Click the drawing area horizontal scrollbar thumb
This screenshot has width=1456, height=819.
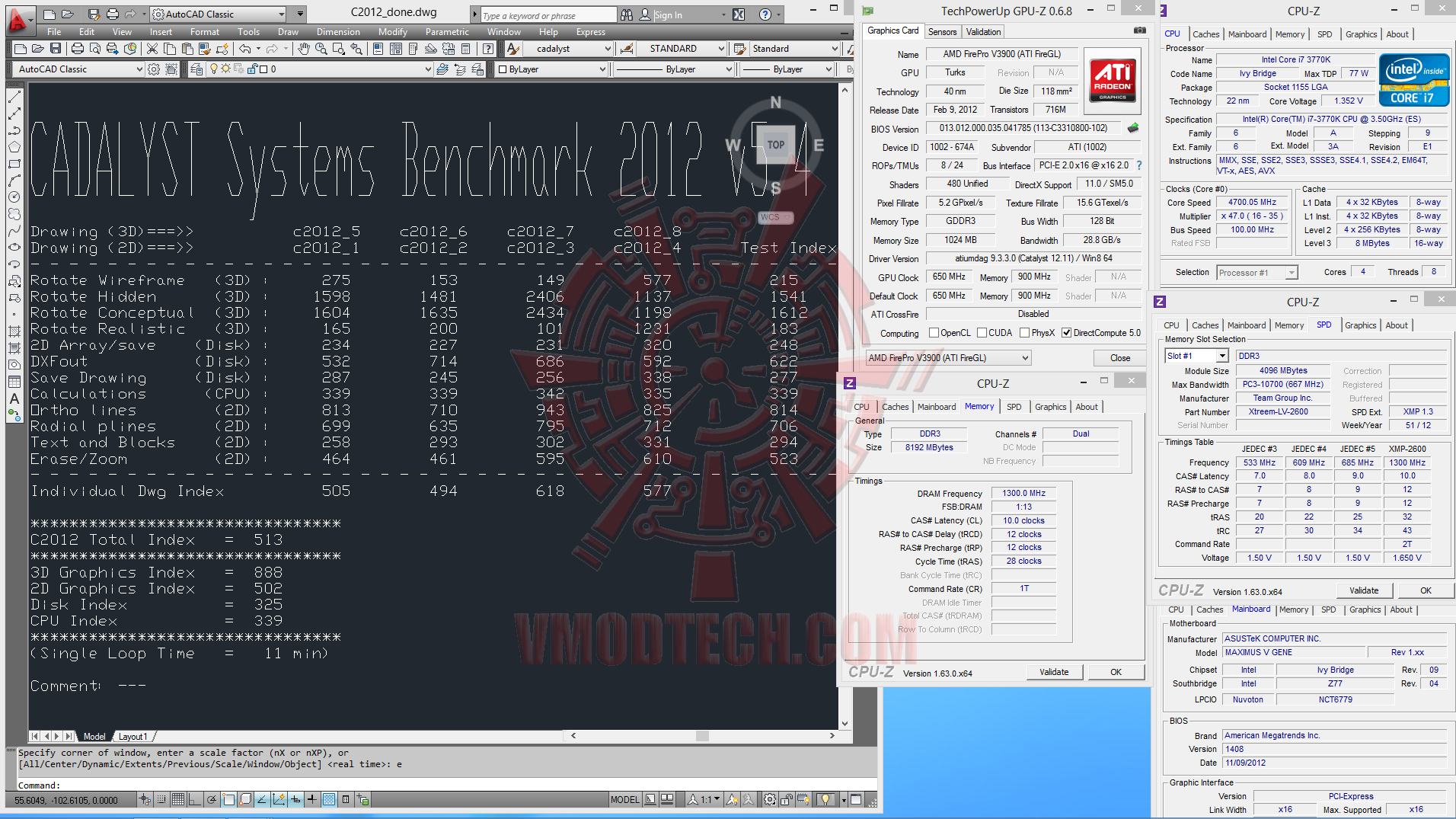pos(702,736)
